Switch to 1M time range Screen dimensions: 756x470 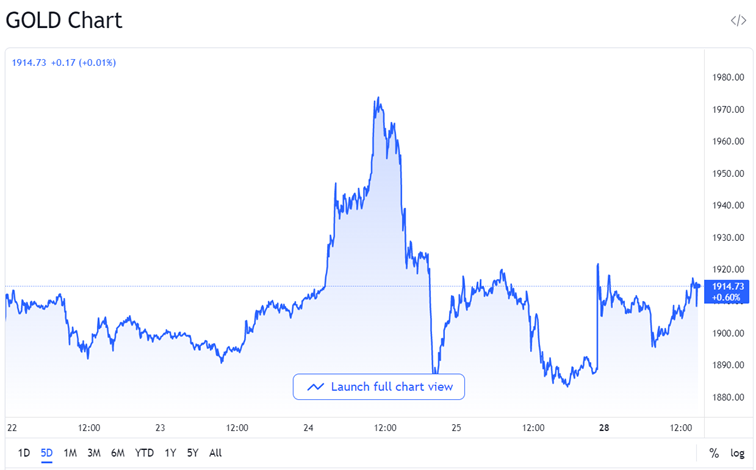(x=70, y=453)
